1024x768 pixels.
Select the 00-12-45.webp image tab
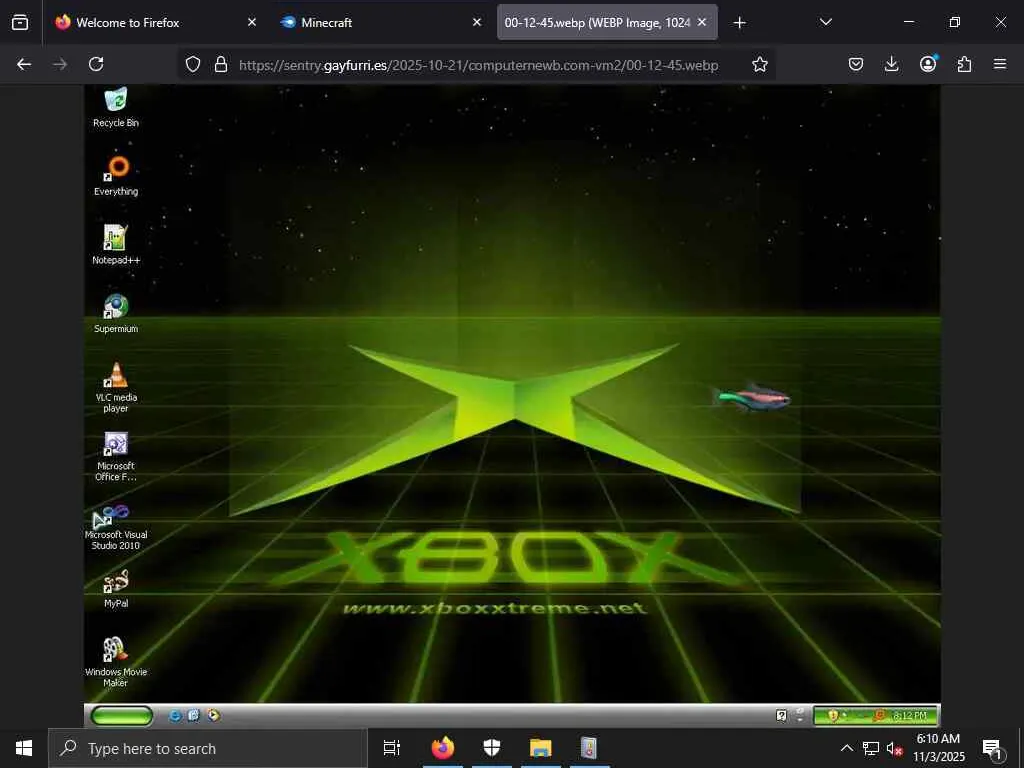(x=607, y=22)
